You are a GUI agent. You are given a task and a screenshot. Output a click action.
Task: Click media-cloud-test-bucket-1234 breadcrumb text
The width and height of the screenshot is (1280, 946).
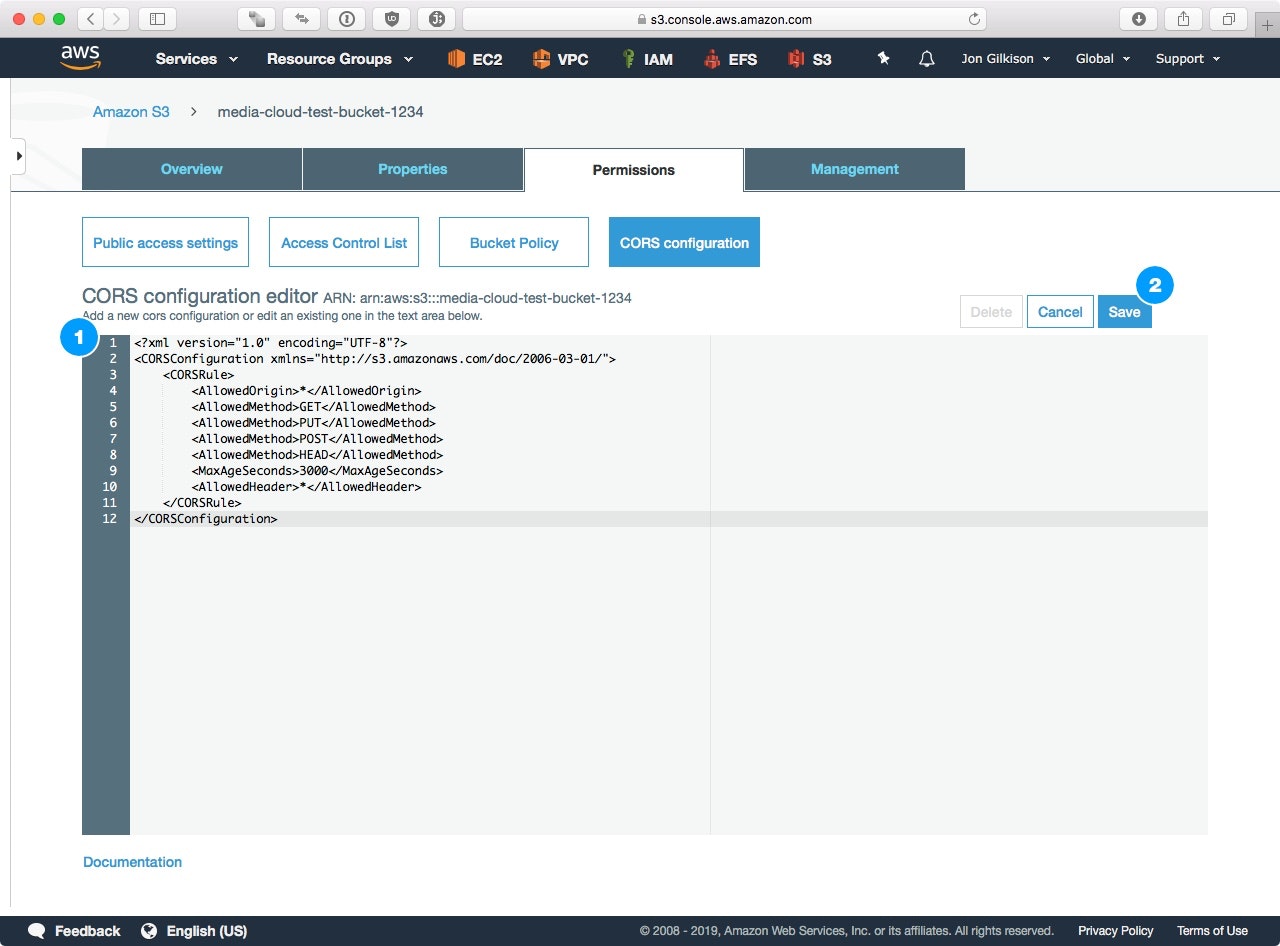[x=320, y=112]
